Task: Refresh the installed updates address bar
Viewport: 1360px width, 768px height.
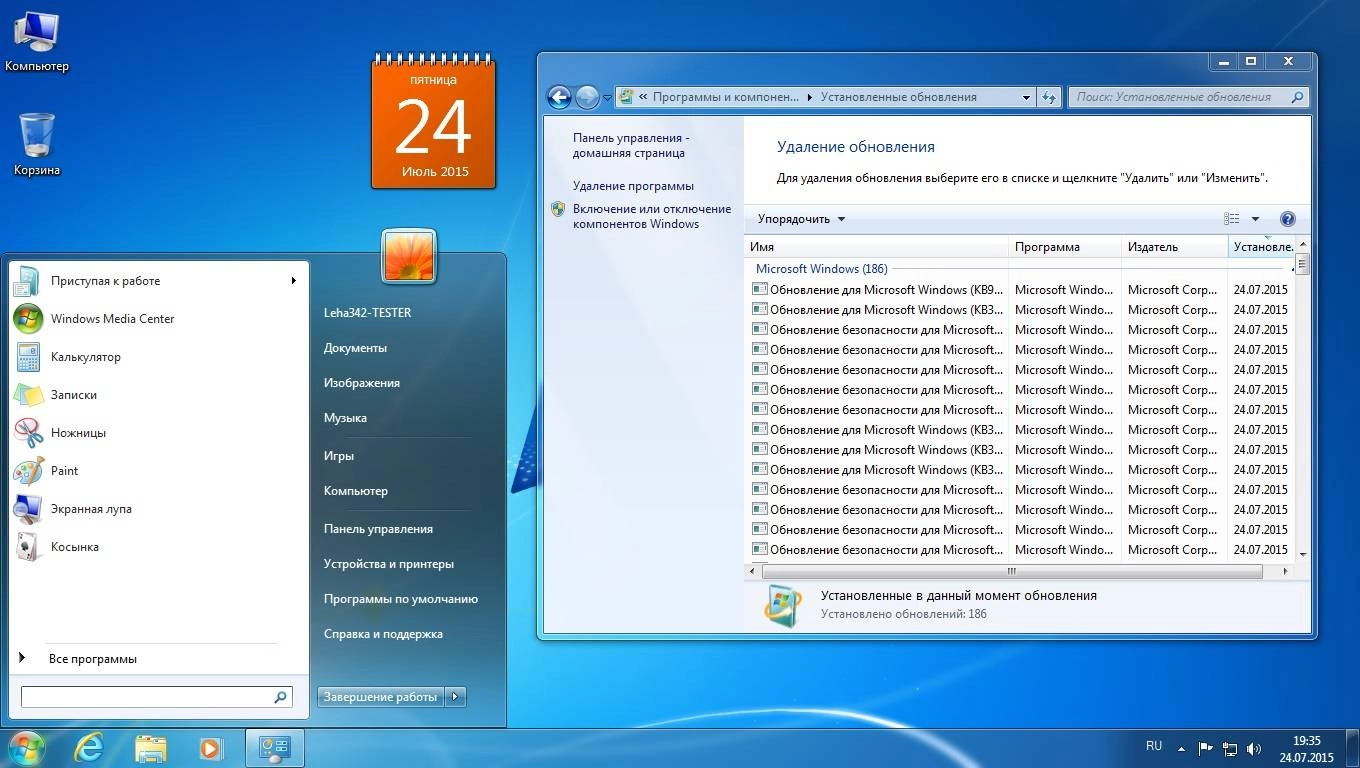Action: [x=1049, y=97]
